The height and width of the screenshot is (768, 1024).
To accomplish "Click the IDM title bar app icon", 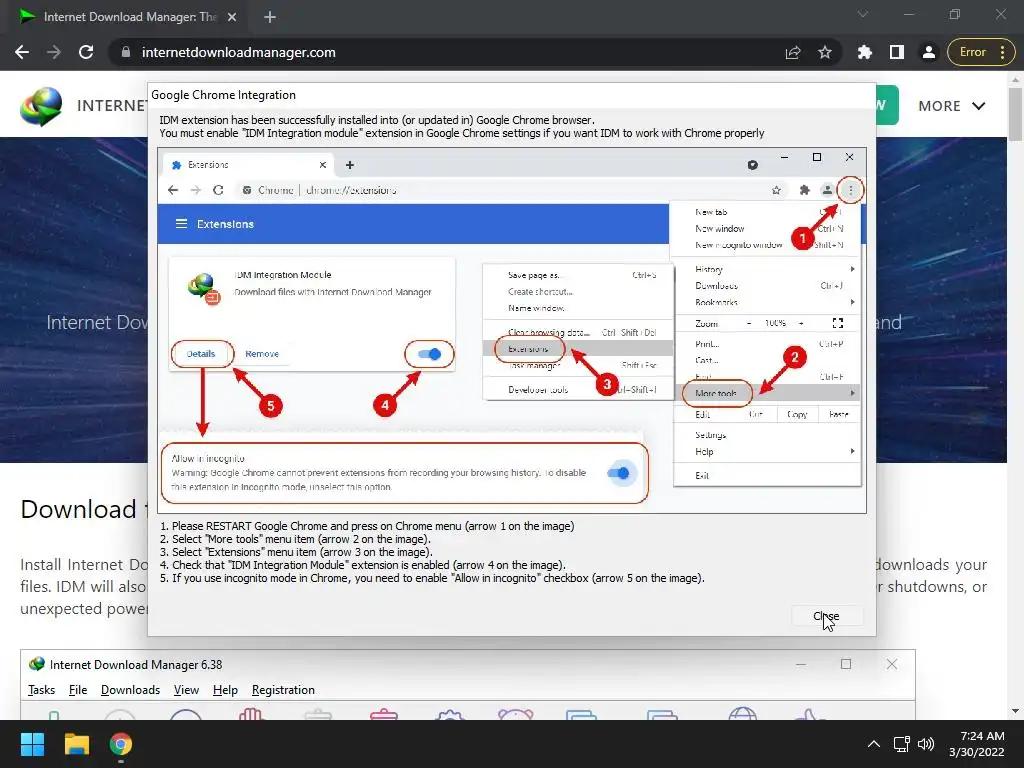I will point(37,664).
